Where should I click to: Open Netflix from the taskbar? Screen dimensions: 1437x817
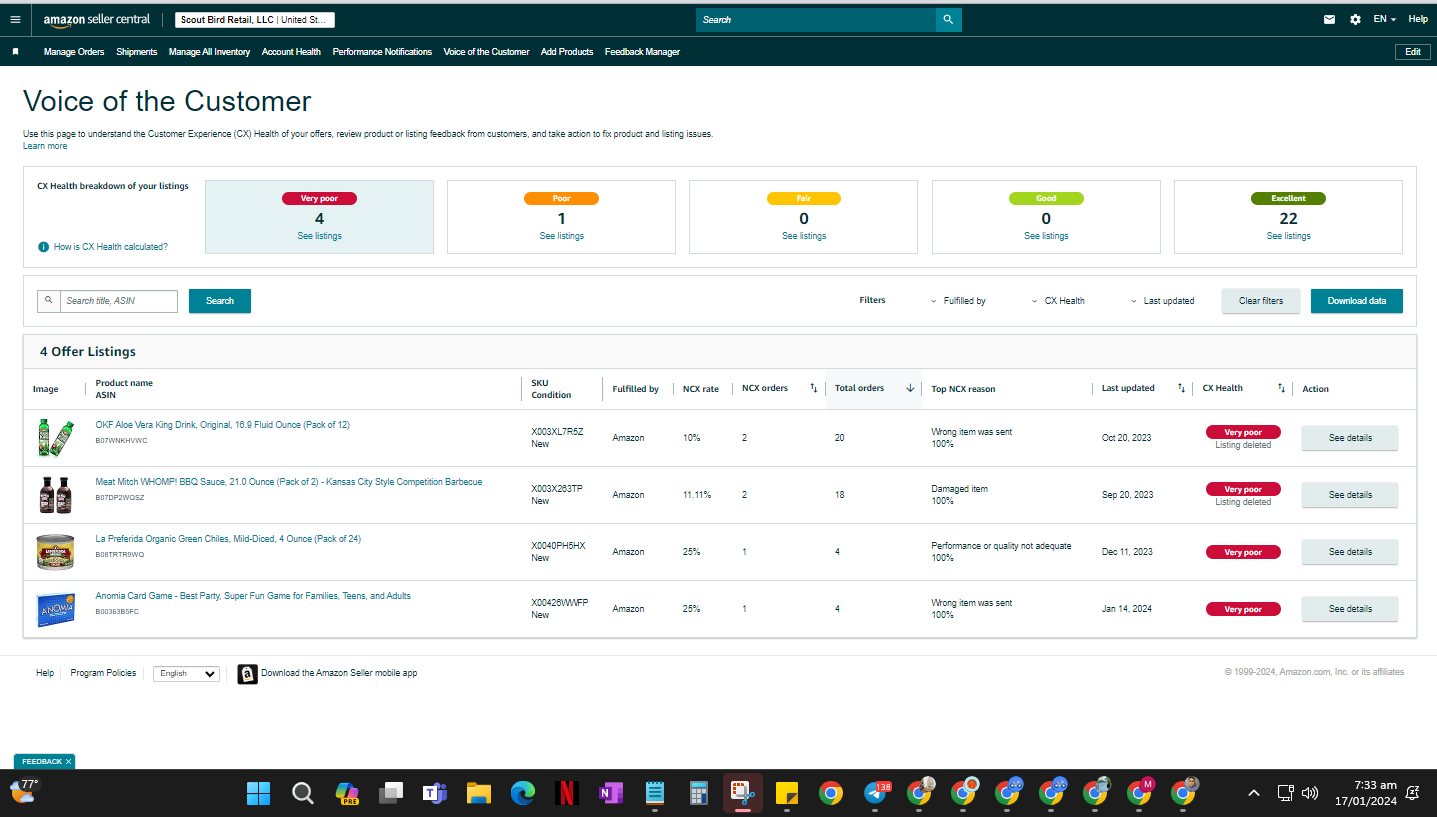pos(567,794)
